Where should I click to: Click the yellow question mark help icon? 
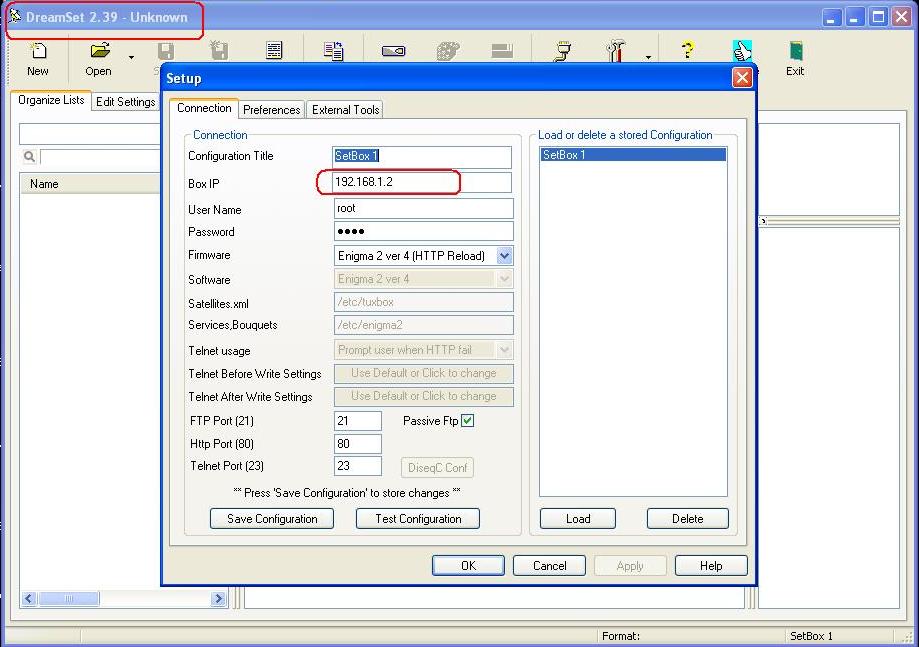pyautogui.click(x=687, y=51)
